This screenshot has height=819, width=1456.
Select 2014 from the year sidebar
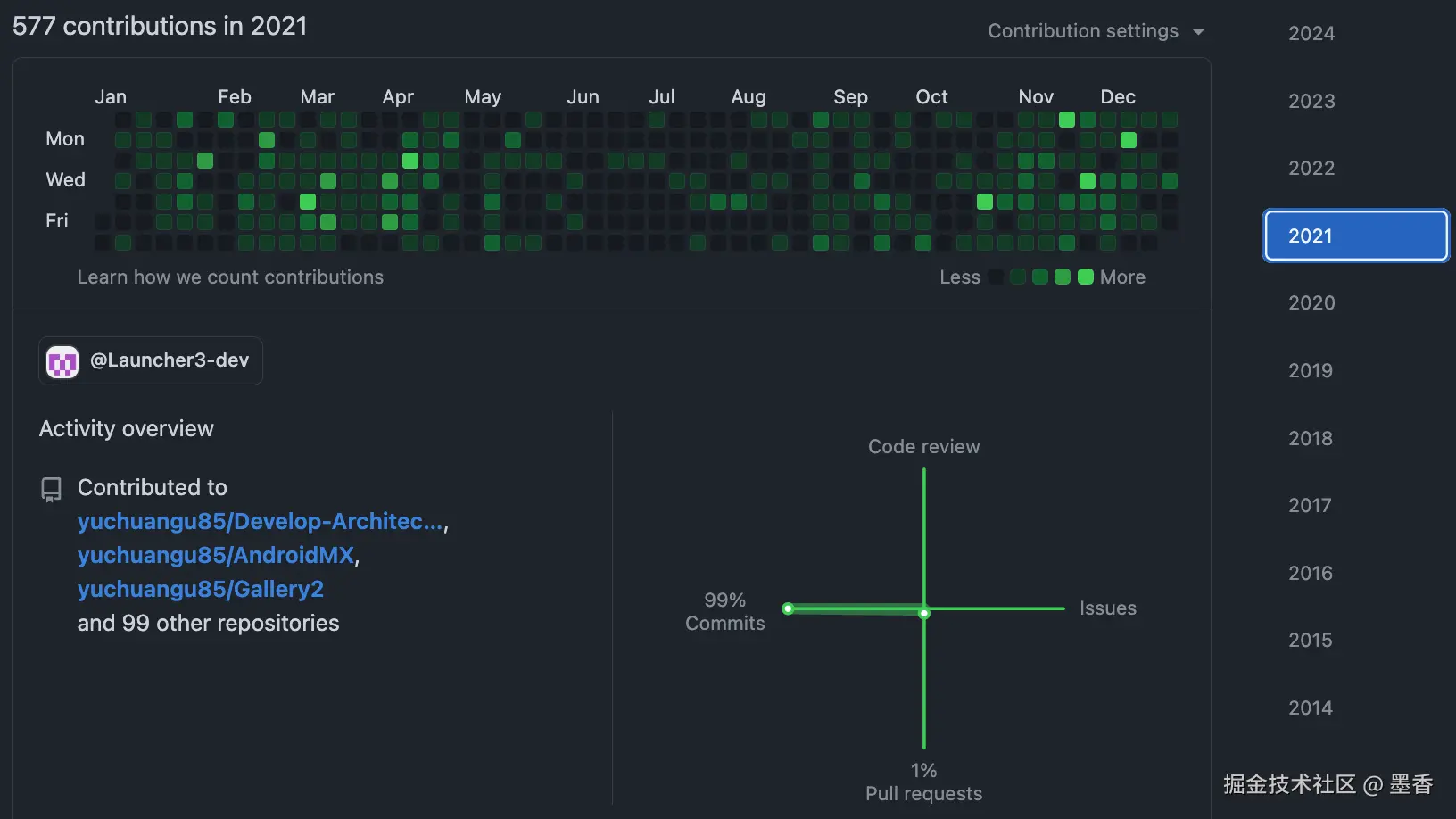click(x=1310, y=707)
